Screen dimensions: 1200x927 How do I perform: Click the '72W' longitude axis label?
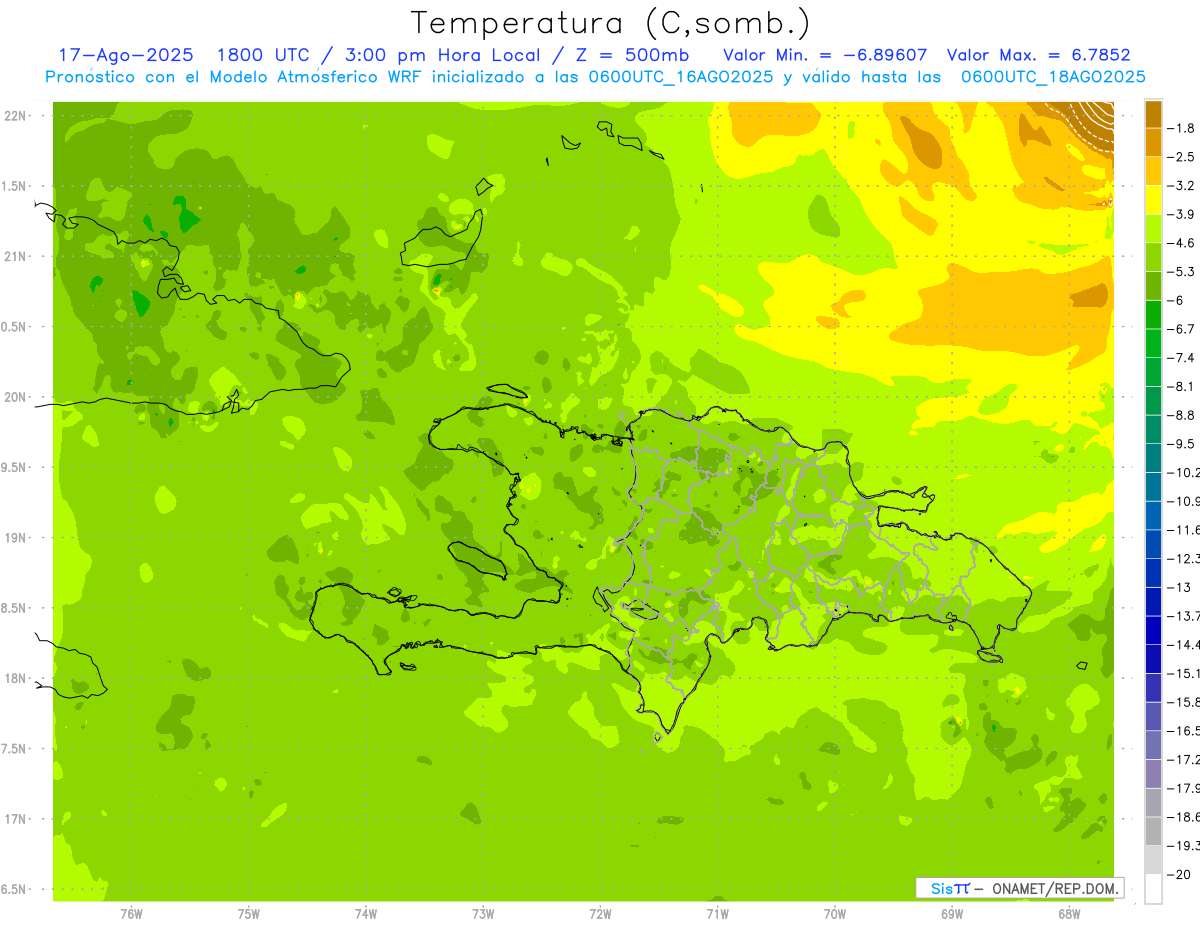(601, 914)
